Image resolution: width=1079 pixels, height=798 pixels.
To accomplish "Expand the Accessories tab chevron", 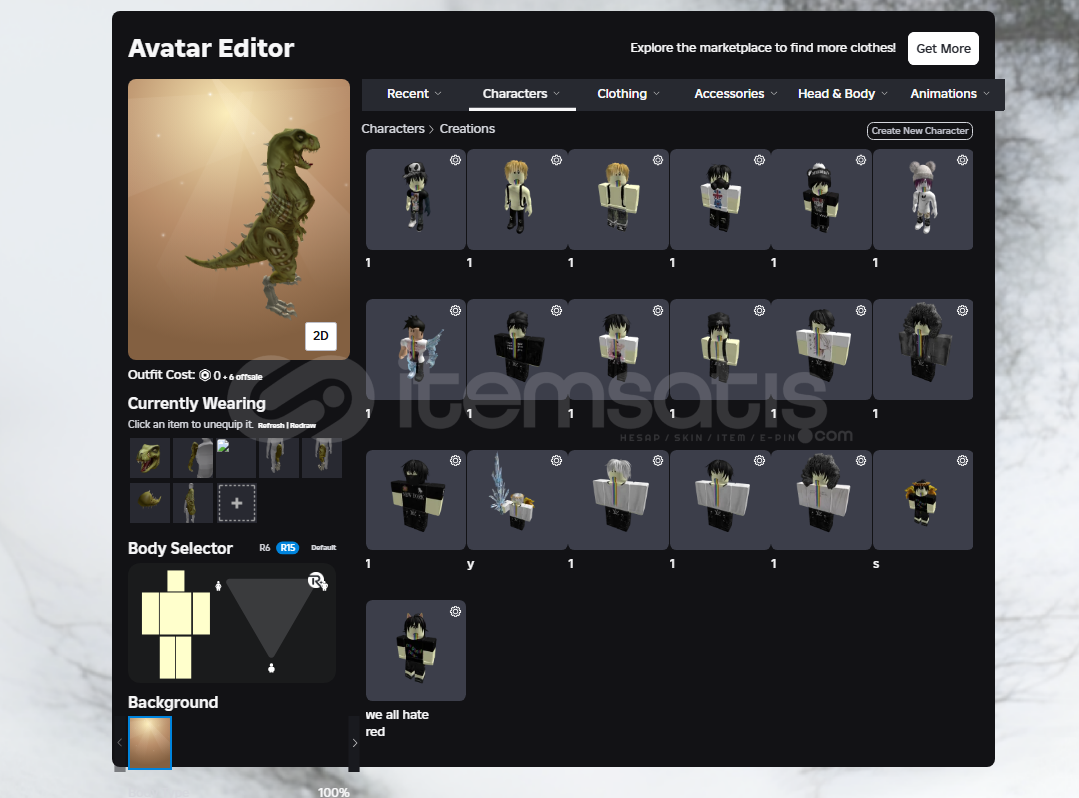I will (774, 94).
